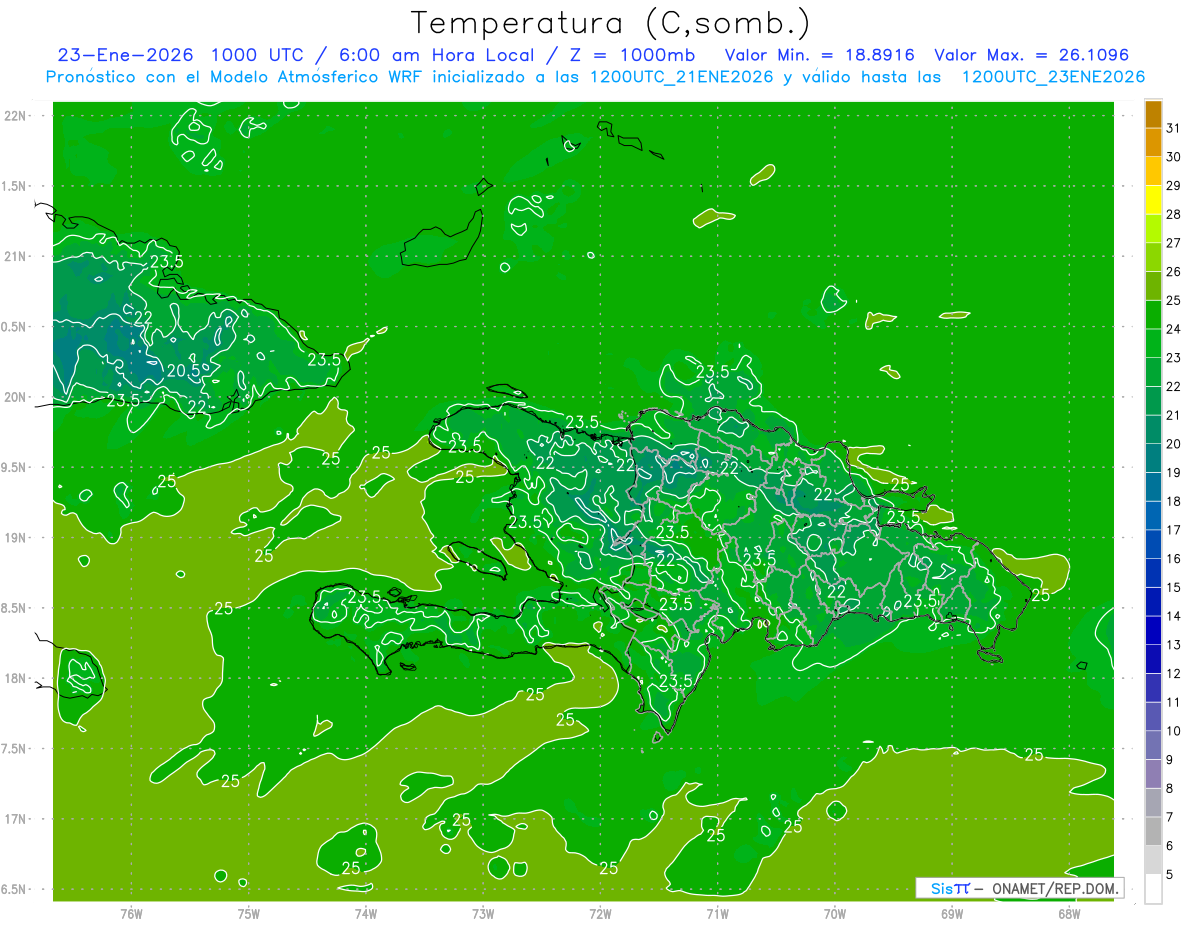Click the 69W longitude axis label
Image resolution: width=1200 pixels, height=927 pixels.
tap(952, 913)
